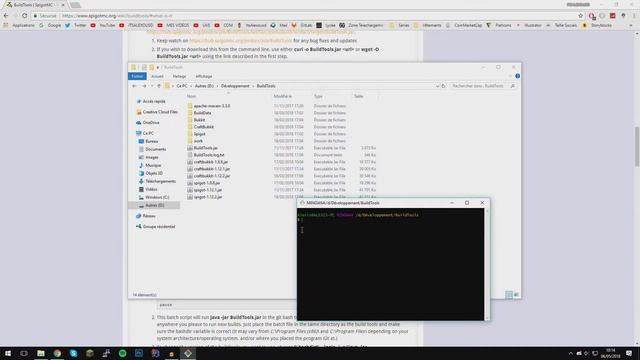Image resolution: width=640 pixels, height=360 pixels.
Task: Open the Twitter bookmark
Action: [x=76, y=25]
